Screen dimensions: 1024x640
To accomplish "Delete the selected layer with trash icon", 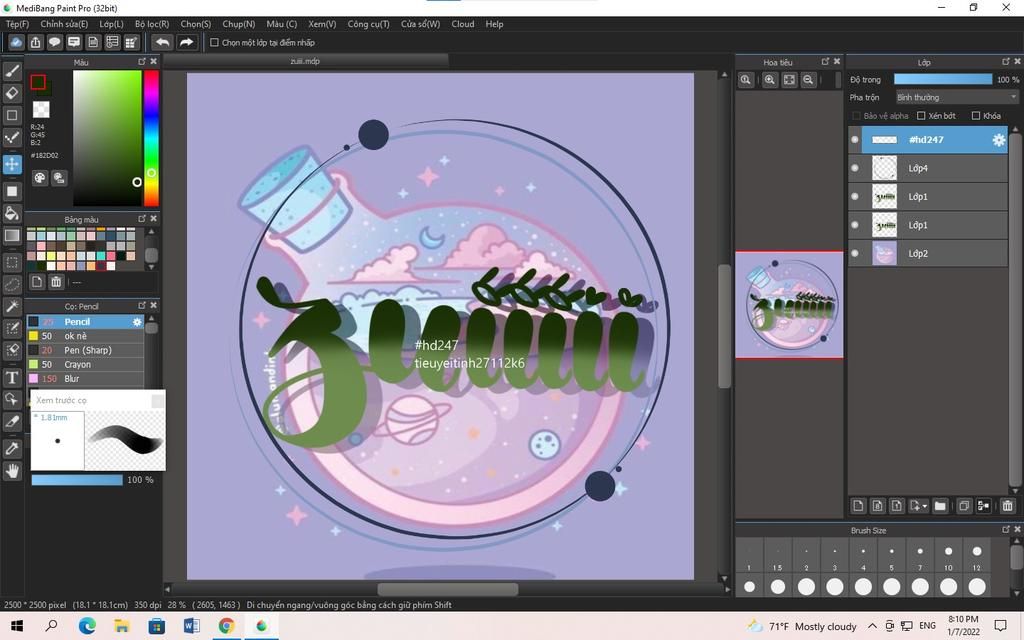I will tap(1008, 505).
